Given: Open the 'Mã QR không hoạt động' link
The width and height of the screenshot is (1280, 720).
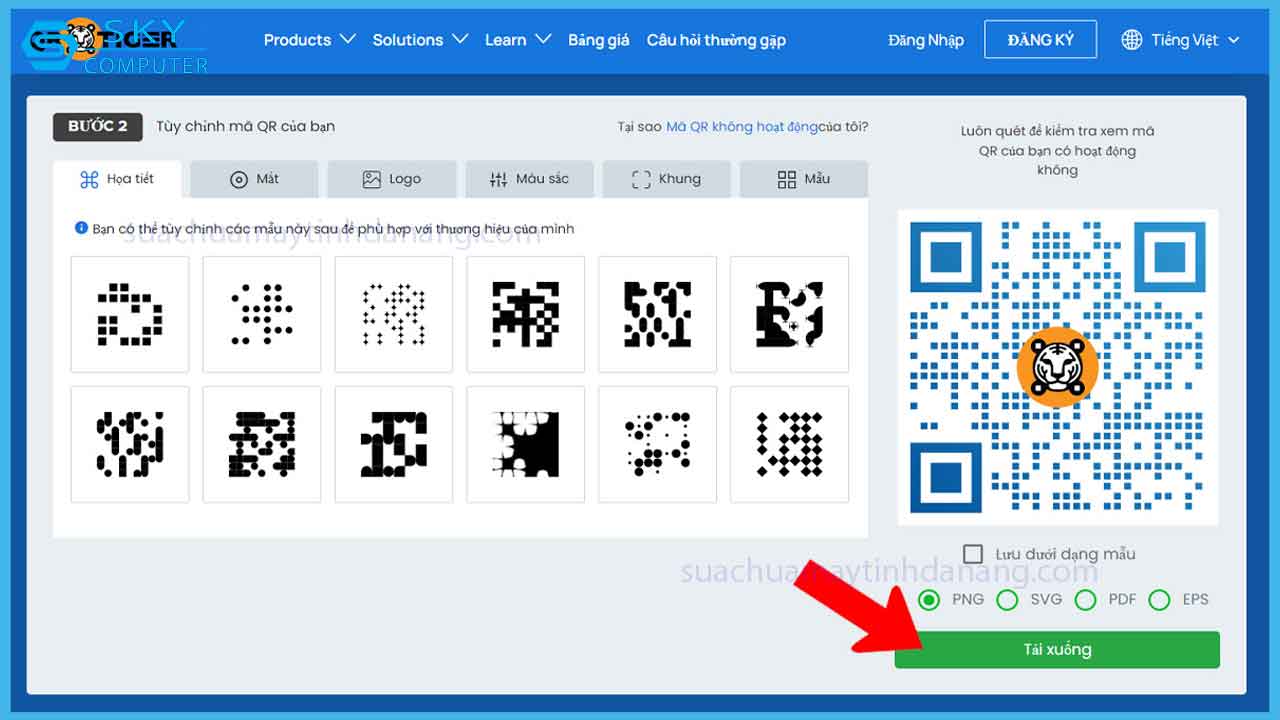Looking at the screenshot, I should (x=741, y=127).
